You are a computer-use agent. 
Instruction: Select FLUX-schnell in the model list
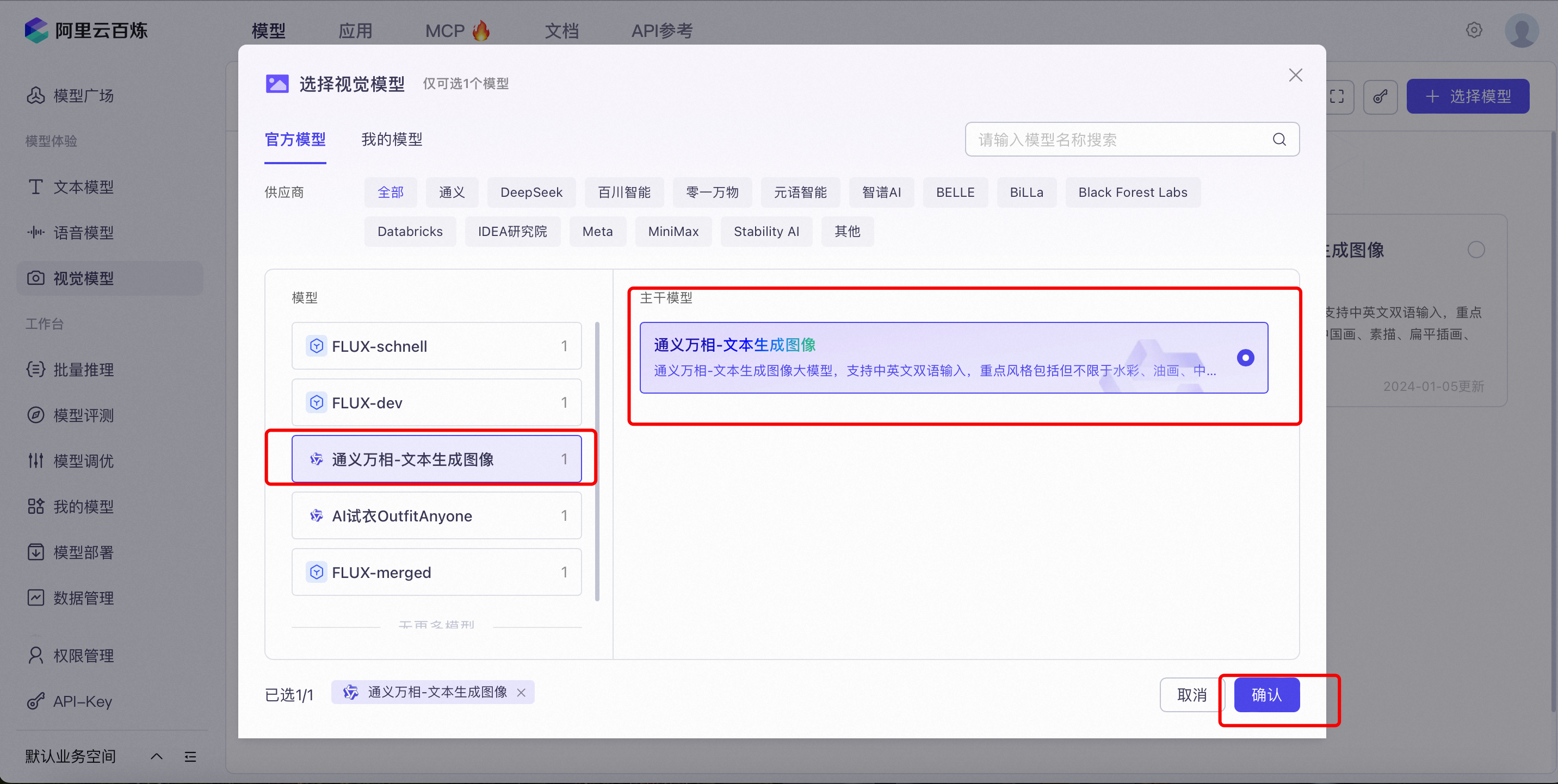coord(436,346)
